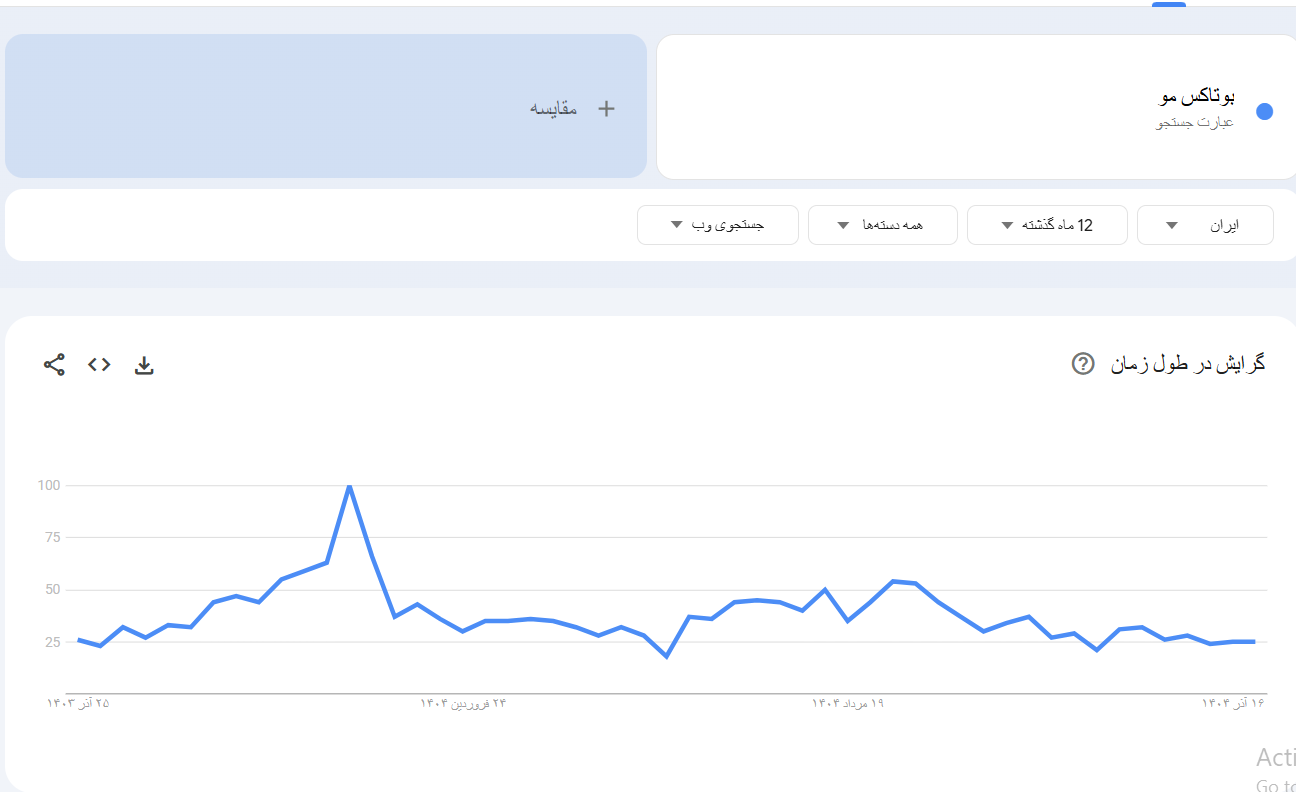Click the chart peak at value 100

pyautogui.click(x=349, y=486)
